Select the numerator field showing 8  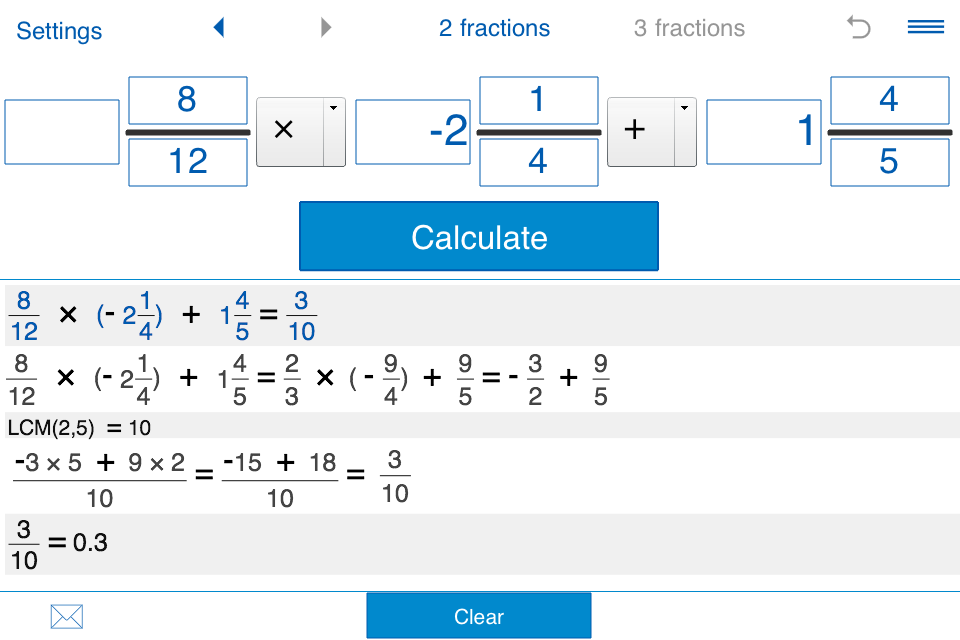pos(187,100)
